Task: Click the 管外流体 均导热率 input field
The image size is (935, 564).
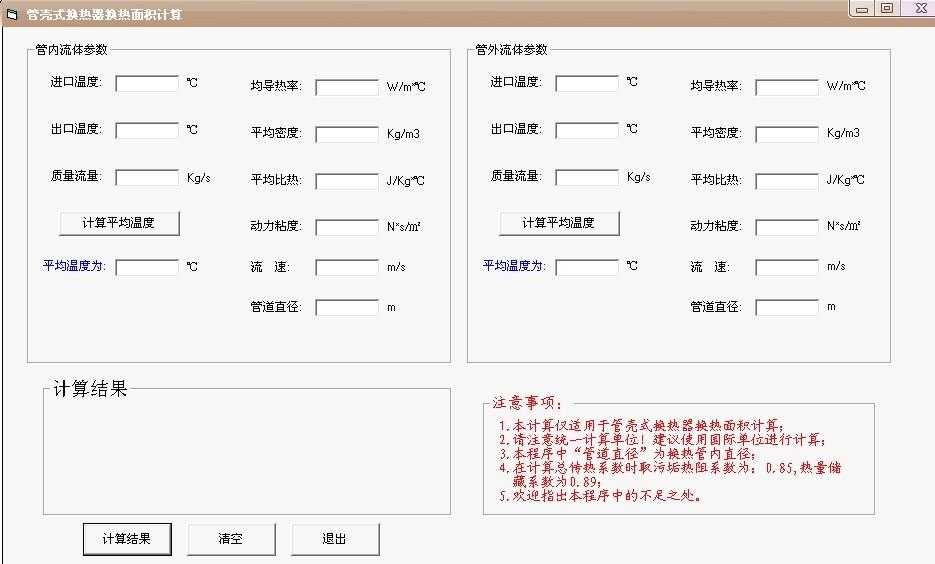Action: click(x=787, y=88)
